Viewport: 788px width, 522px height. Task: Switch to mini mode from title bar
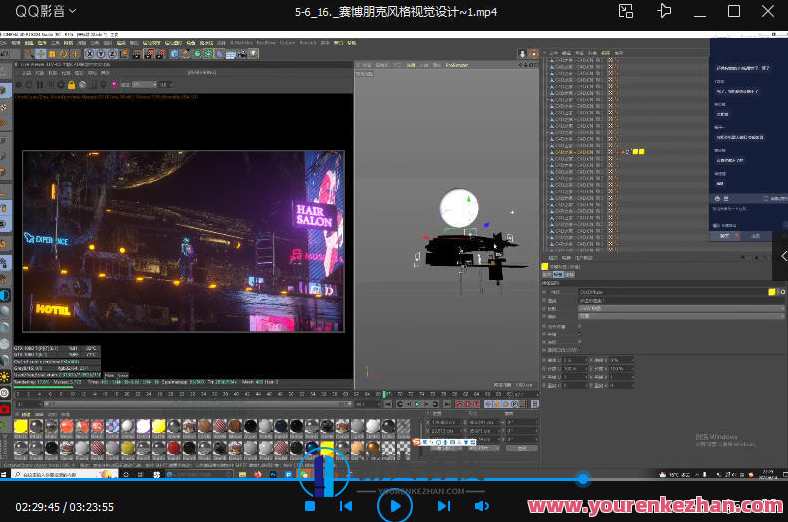tap(626, 11)
